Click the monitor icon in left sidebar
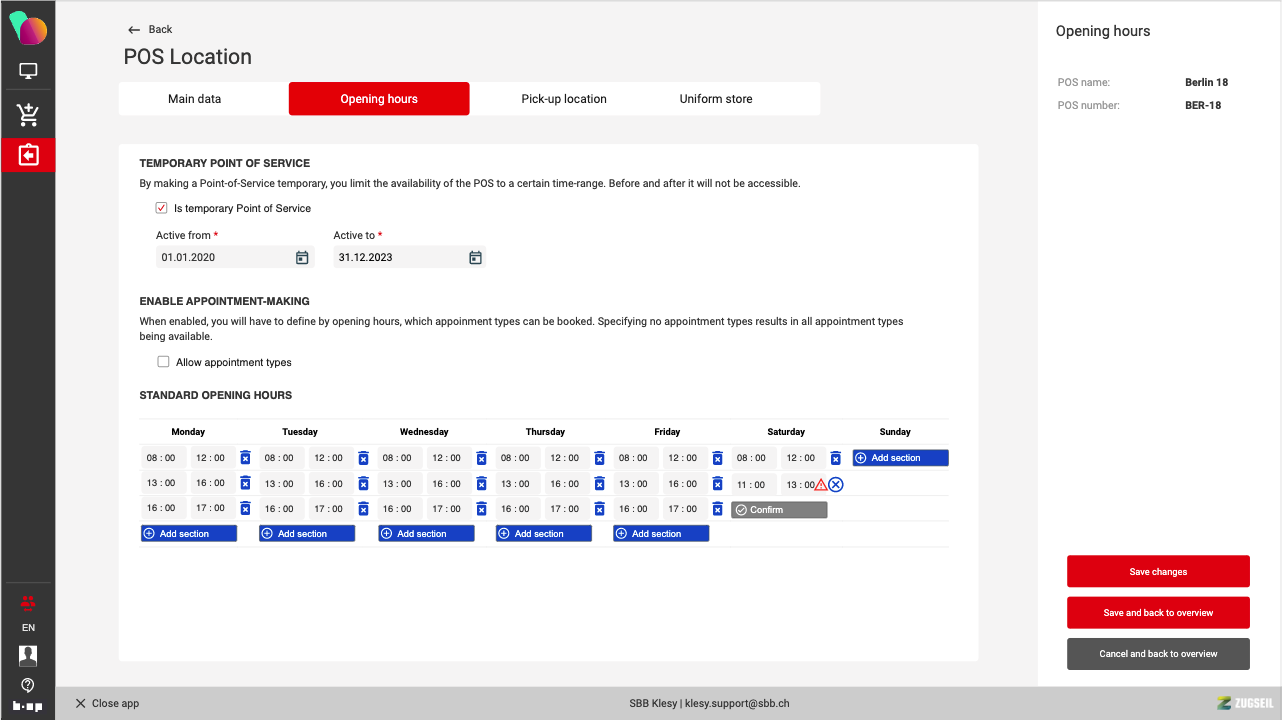 pos(28,71)
